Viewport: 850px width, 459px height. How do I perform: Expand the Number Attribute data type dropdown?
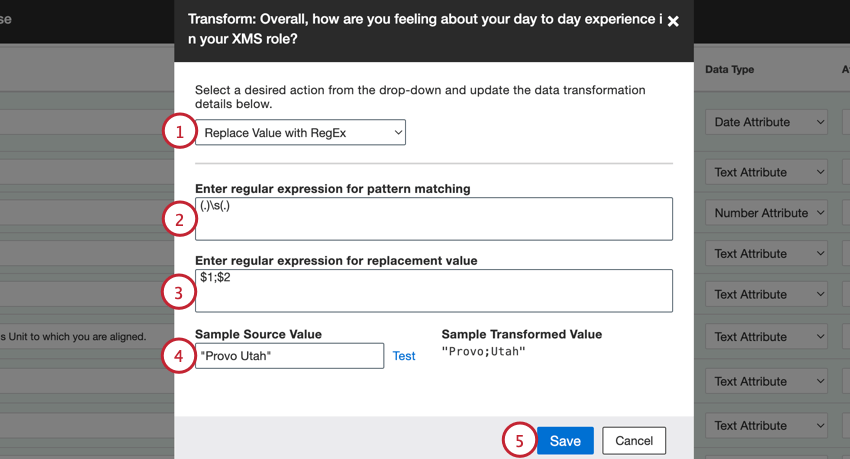(766, 213)
